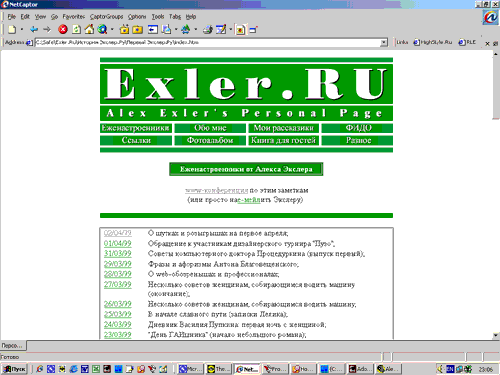500x375 pixels.
Task: Click the blue Back arrow
Action: (34, 30)
